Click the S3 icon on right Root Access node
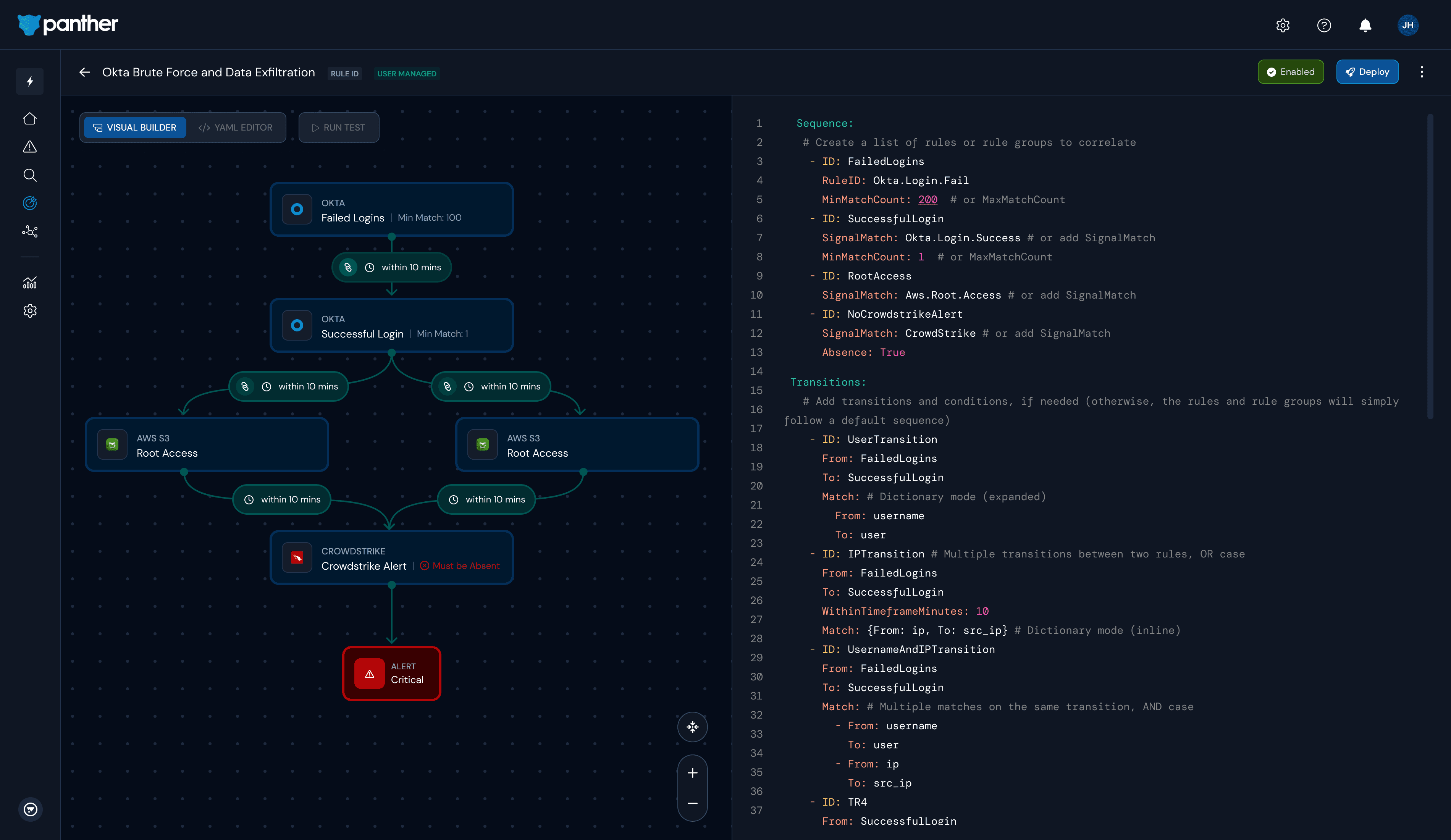This screenshot has height=840, width=1451. coord(483,445)
